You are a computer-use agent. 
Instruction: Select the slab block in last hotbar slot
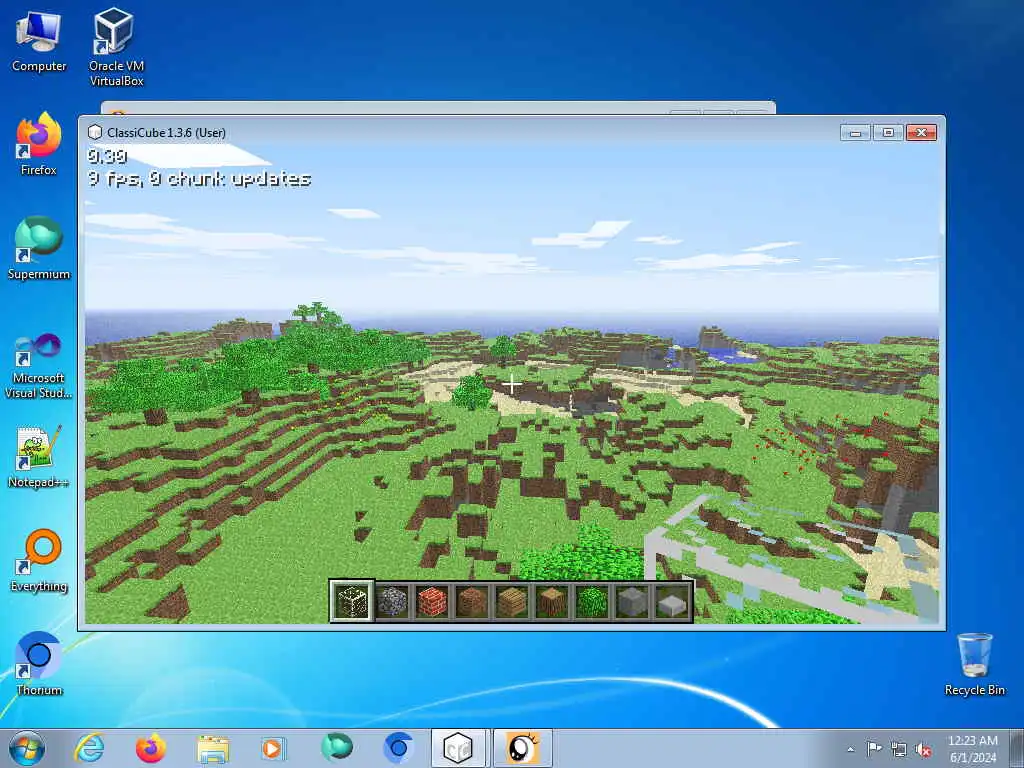(x=672, y=601)
